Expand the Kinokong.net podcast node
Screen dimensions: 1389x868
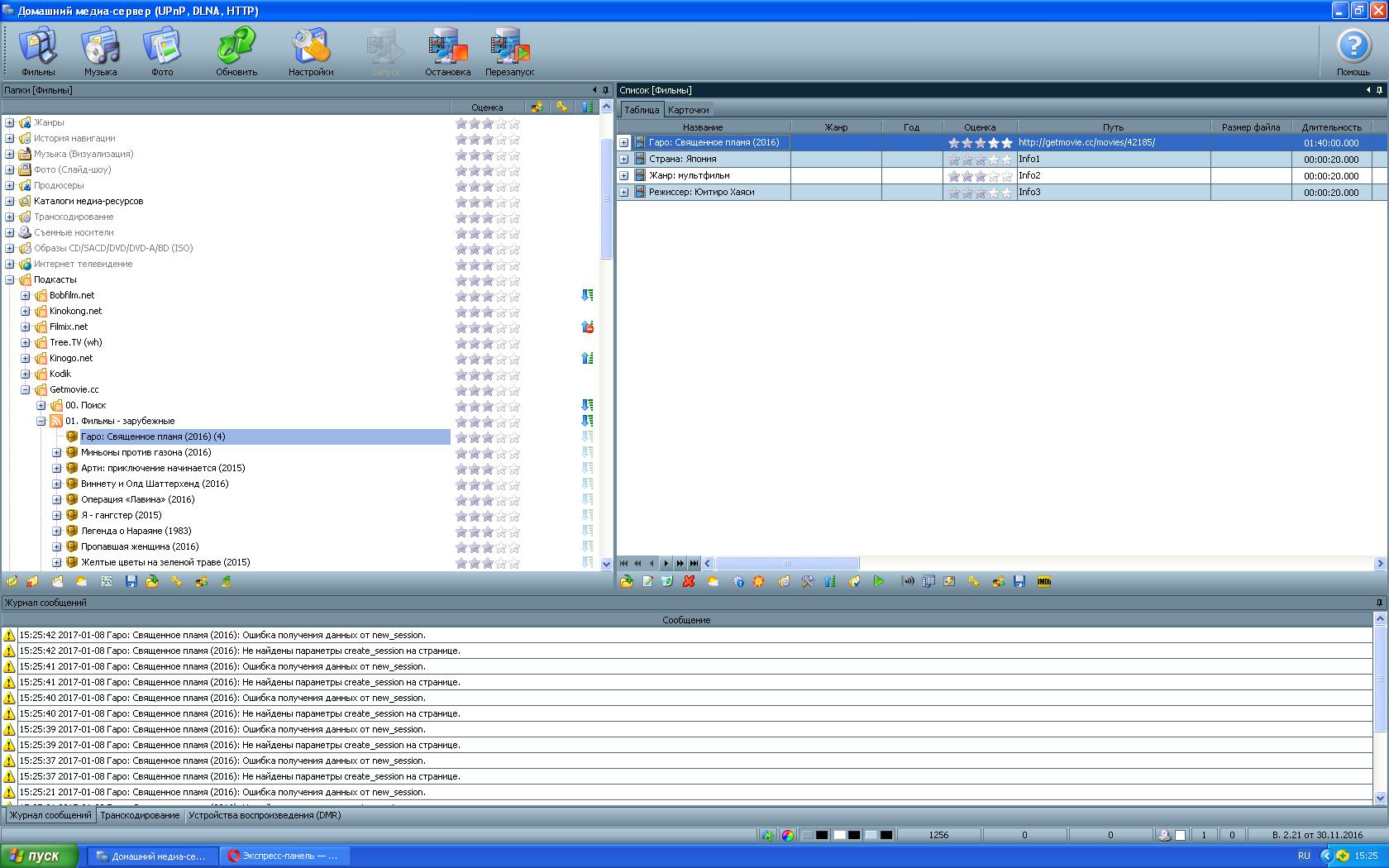(25, 312)
